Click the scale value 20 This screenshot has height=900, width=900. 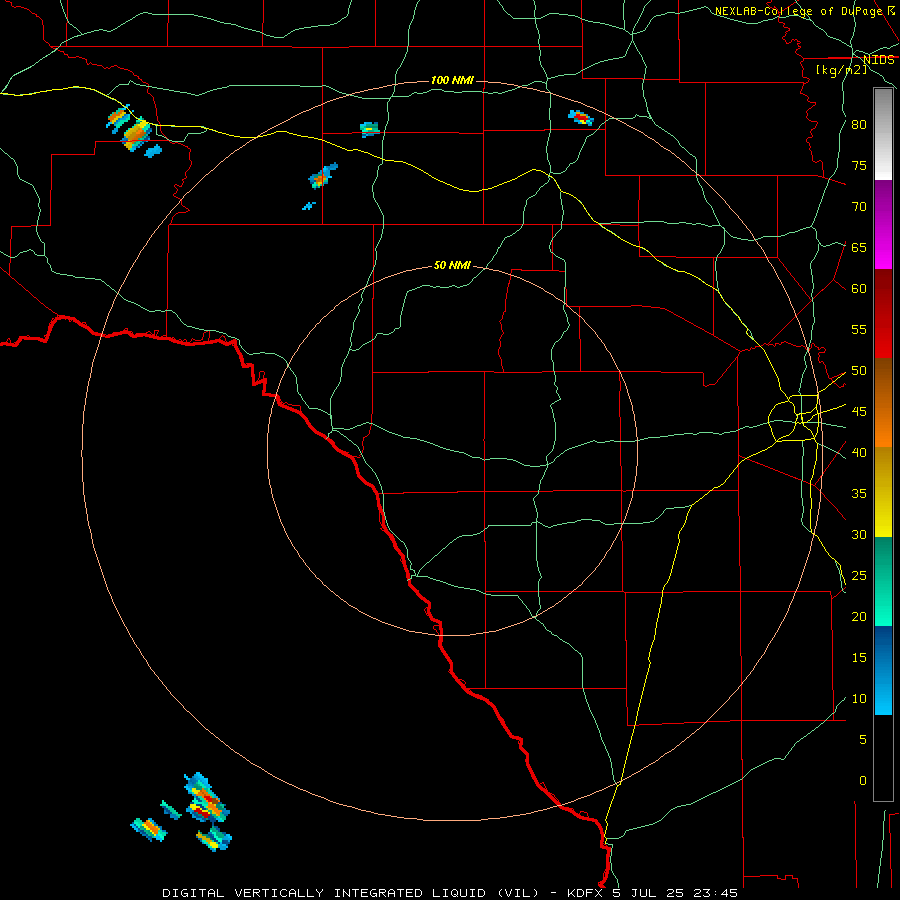859,616
